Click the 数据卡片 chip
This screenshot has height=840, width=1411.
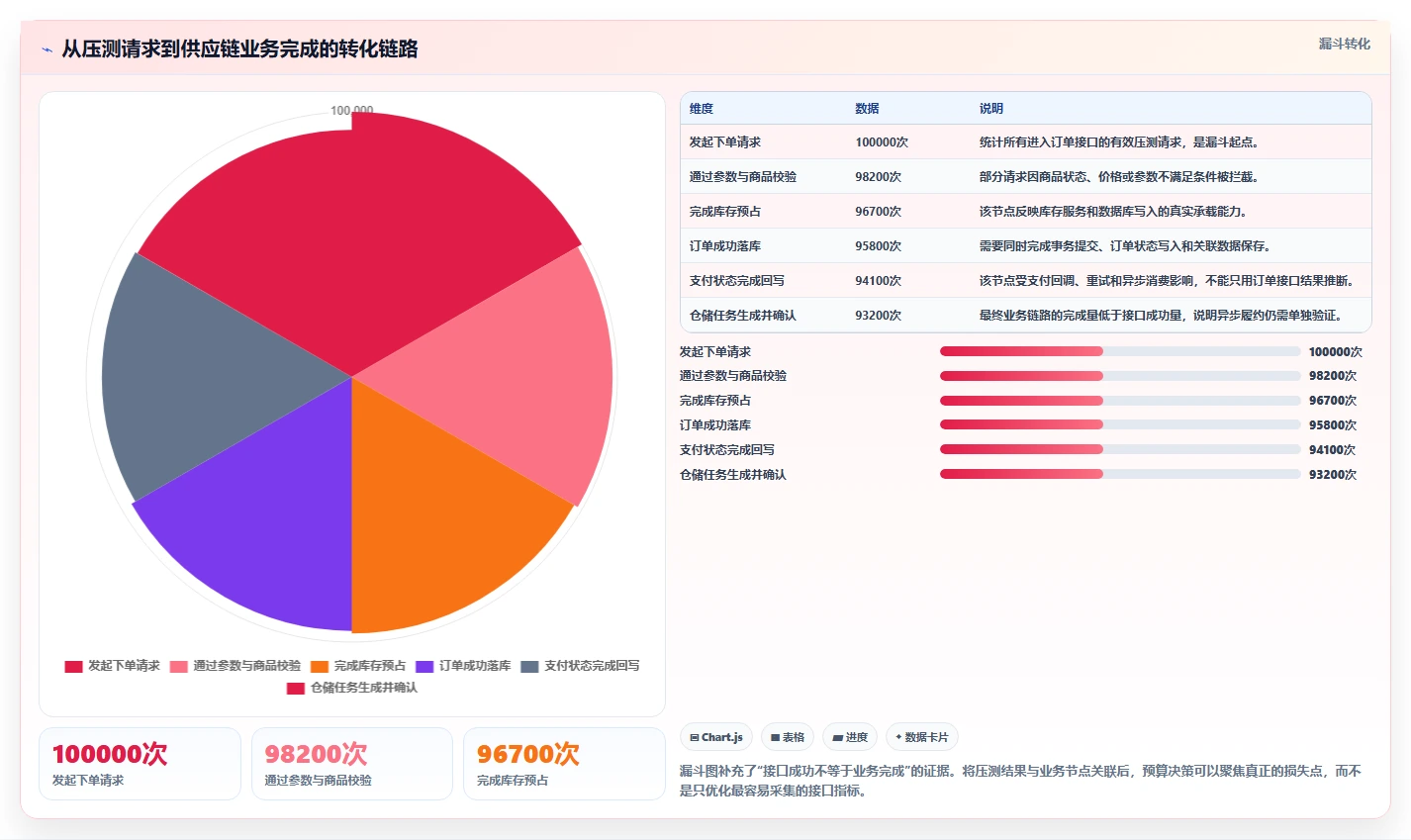(x=922, y=737)
